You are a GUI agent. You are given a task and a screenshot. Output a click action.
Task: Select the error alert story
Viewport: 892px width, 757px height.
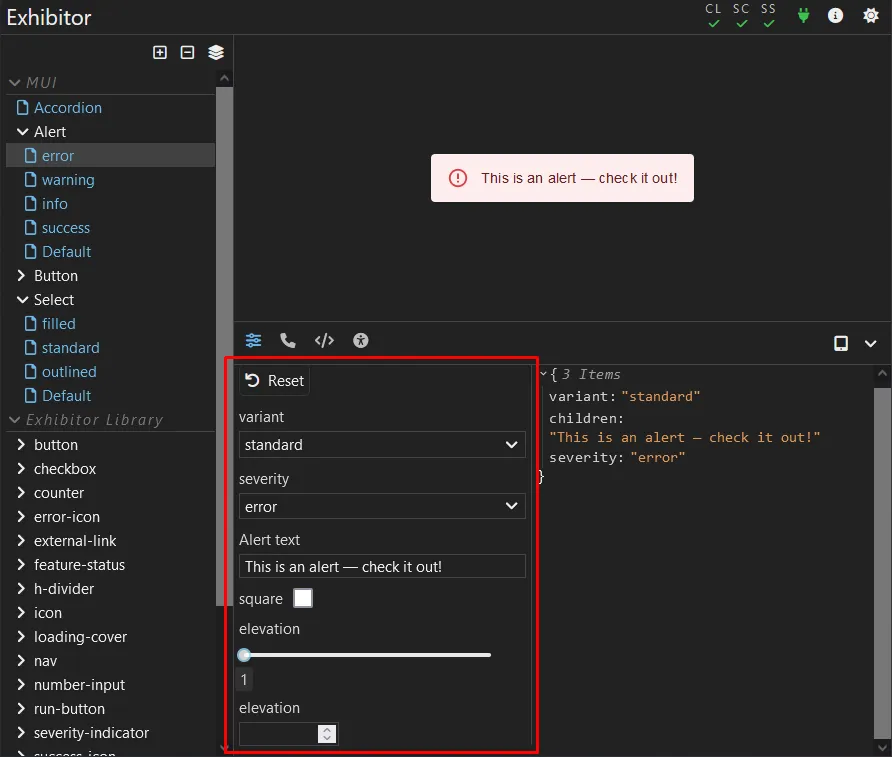pyautogui.click(x=110, y=155)
